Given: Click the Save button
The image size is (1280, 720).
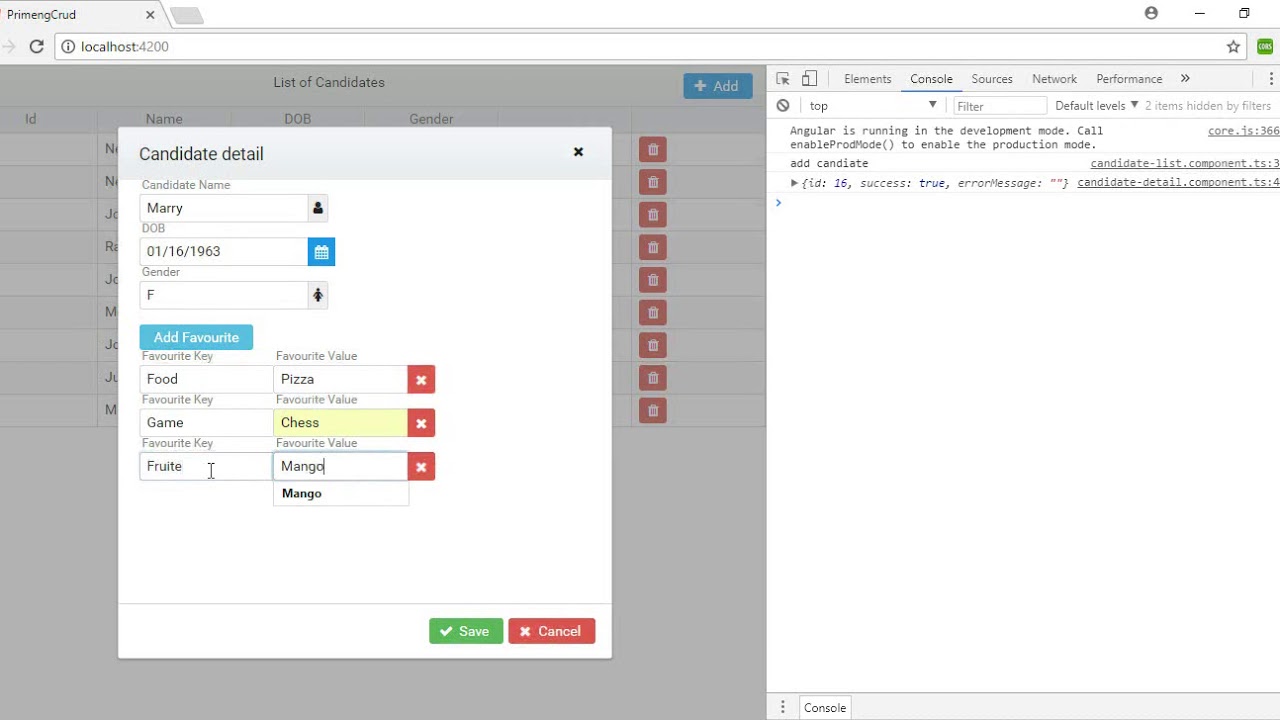Looking at the screenshot, I should tap(466, 631).
